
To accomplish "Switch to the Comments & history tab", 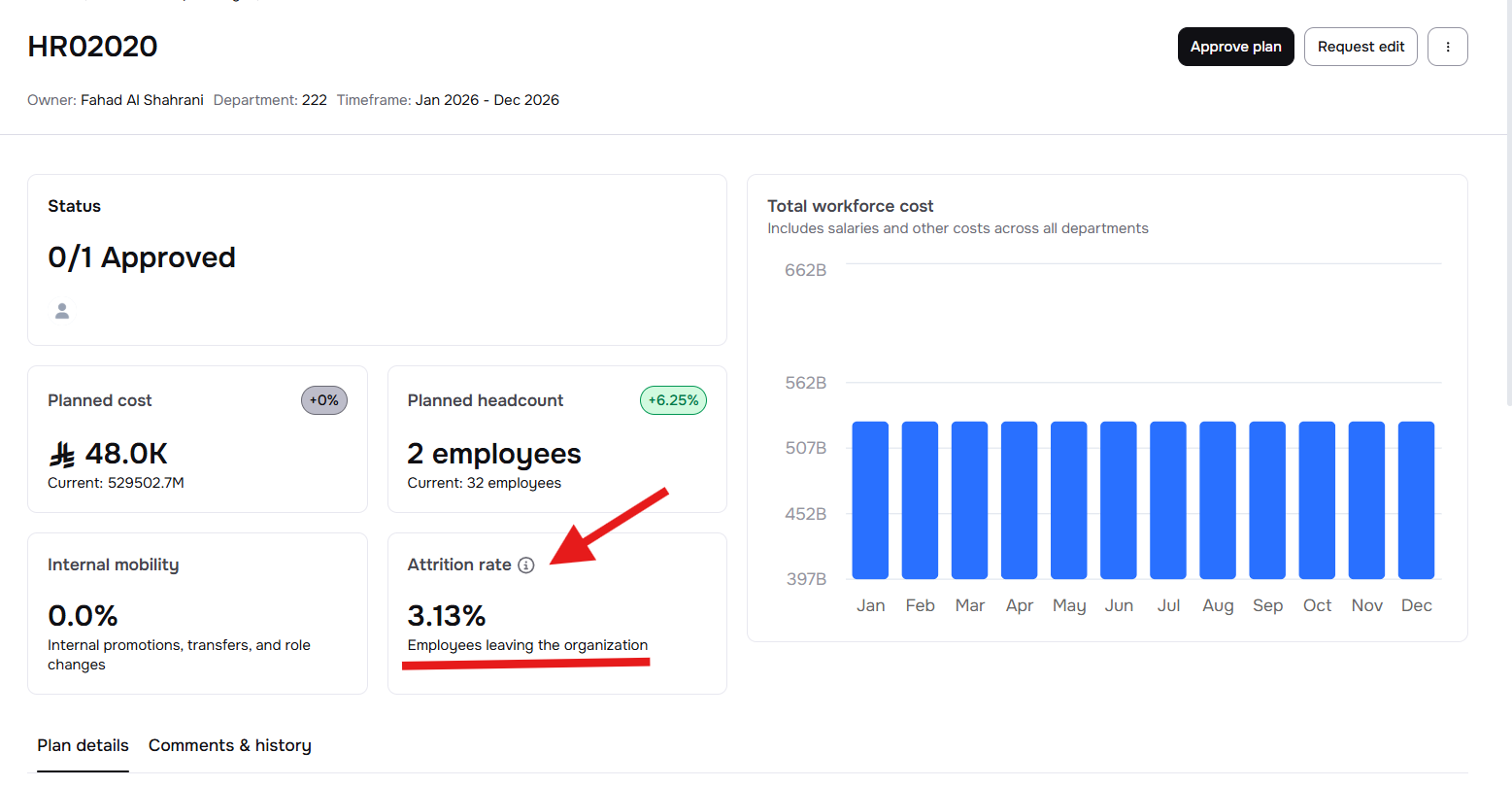I will point(229,745).
